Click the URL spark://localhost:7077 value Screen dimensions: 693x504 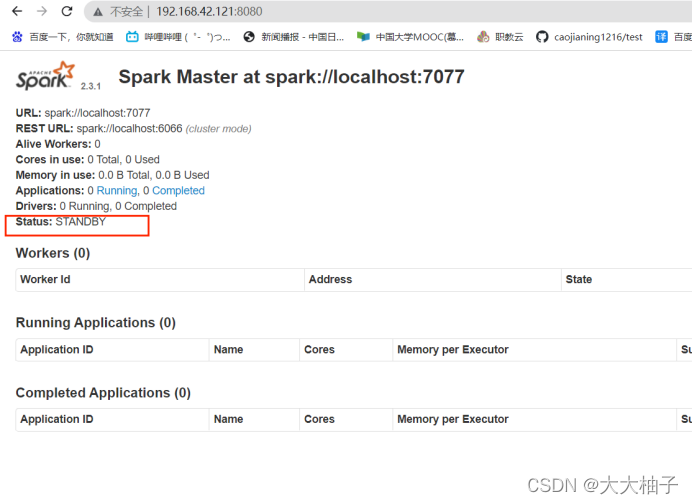pyautogui.click(x=97, y=113)
